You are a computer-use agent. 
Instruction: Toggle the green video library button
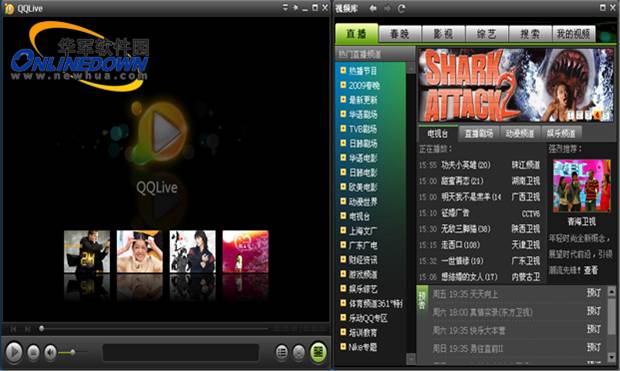[x=318, y=352]
